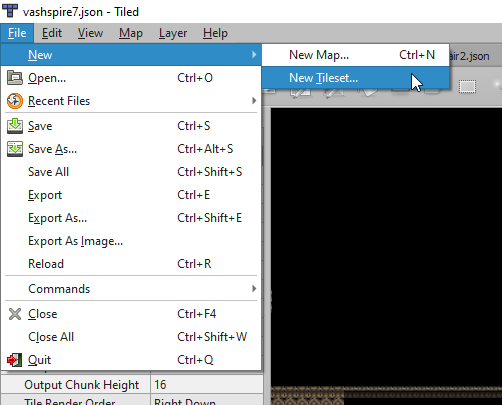Choose Export As Image... entry
Image resolution: width=502 pixels, height=405 pixels.
coord(131,241)
